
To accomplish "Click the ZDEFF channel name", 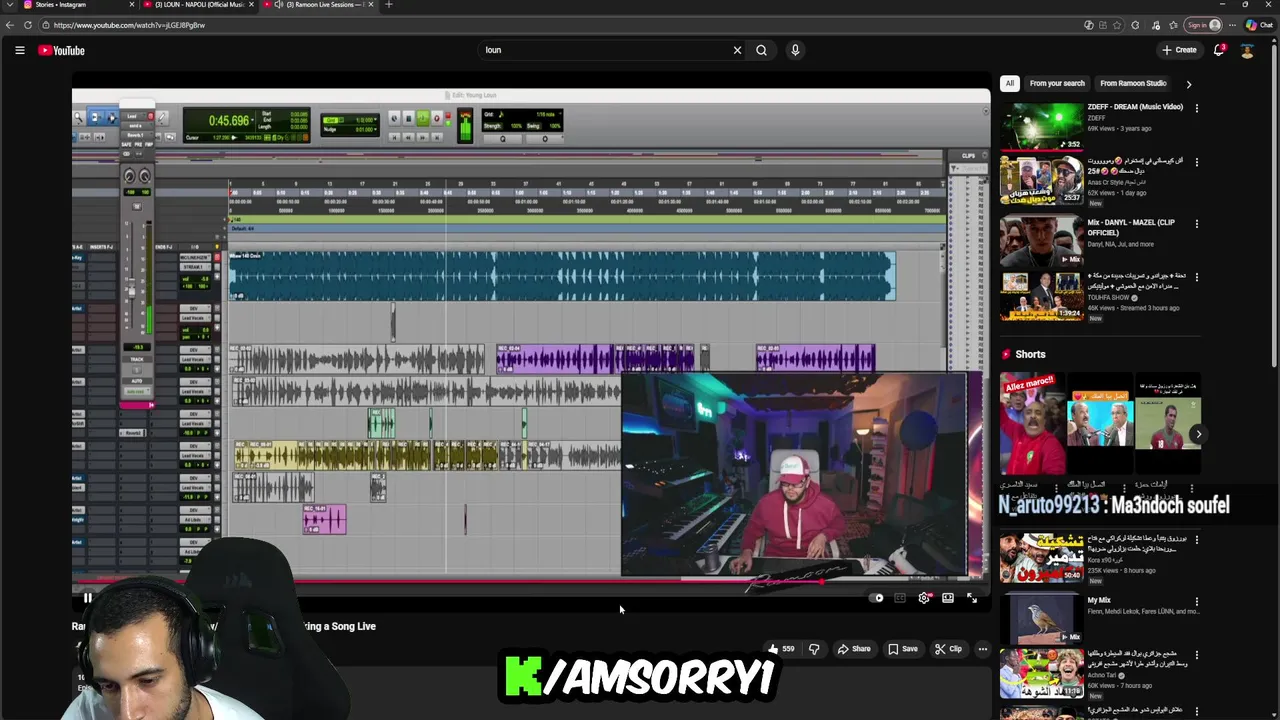I will point(1097,118).
